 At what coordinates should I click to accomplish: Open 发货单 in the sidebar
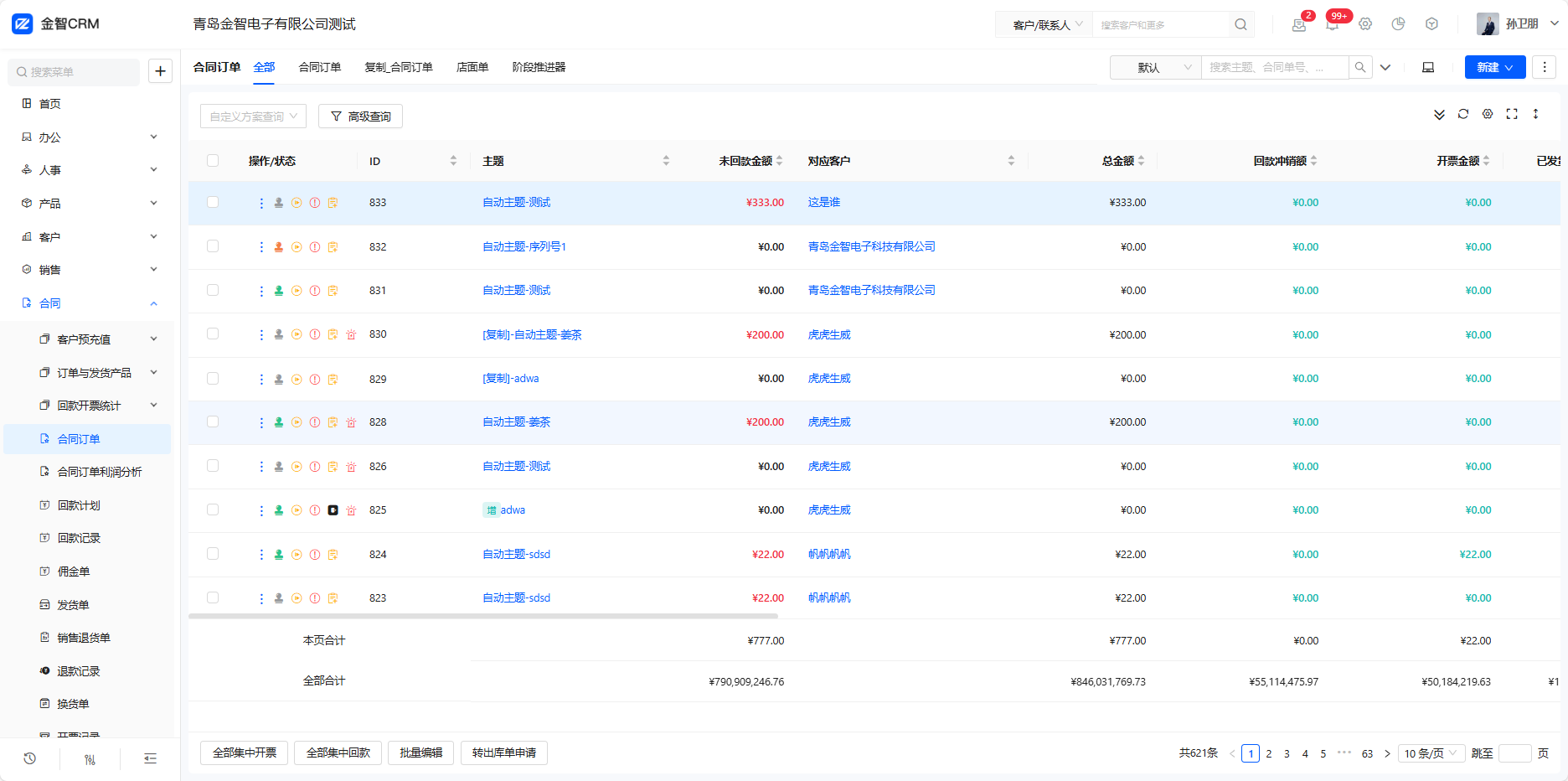[x=73, y=605]
